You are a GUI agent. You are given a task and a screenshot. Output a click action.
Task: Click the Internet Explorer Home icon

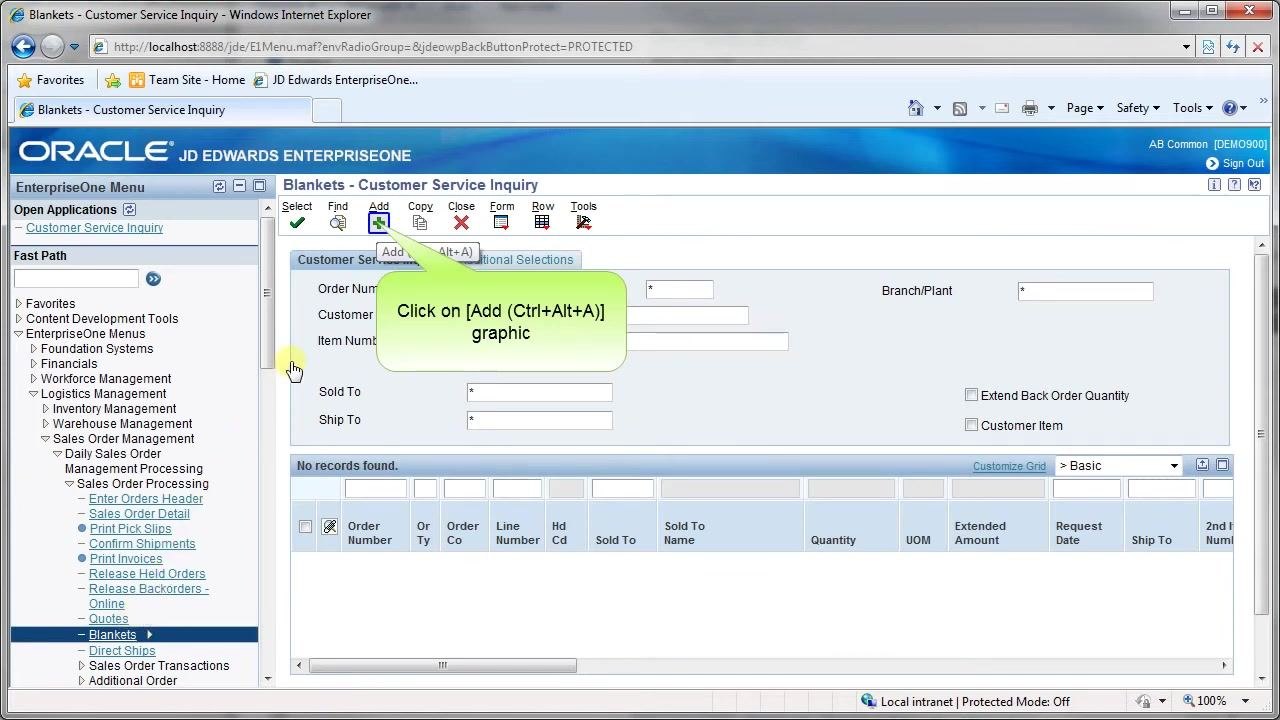tap(915, 108)
